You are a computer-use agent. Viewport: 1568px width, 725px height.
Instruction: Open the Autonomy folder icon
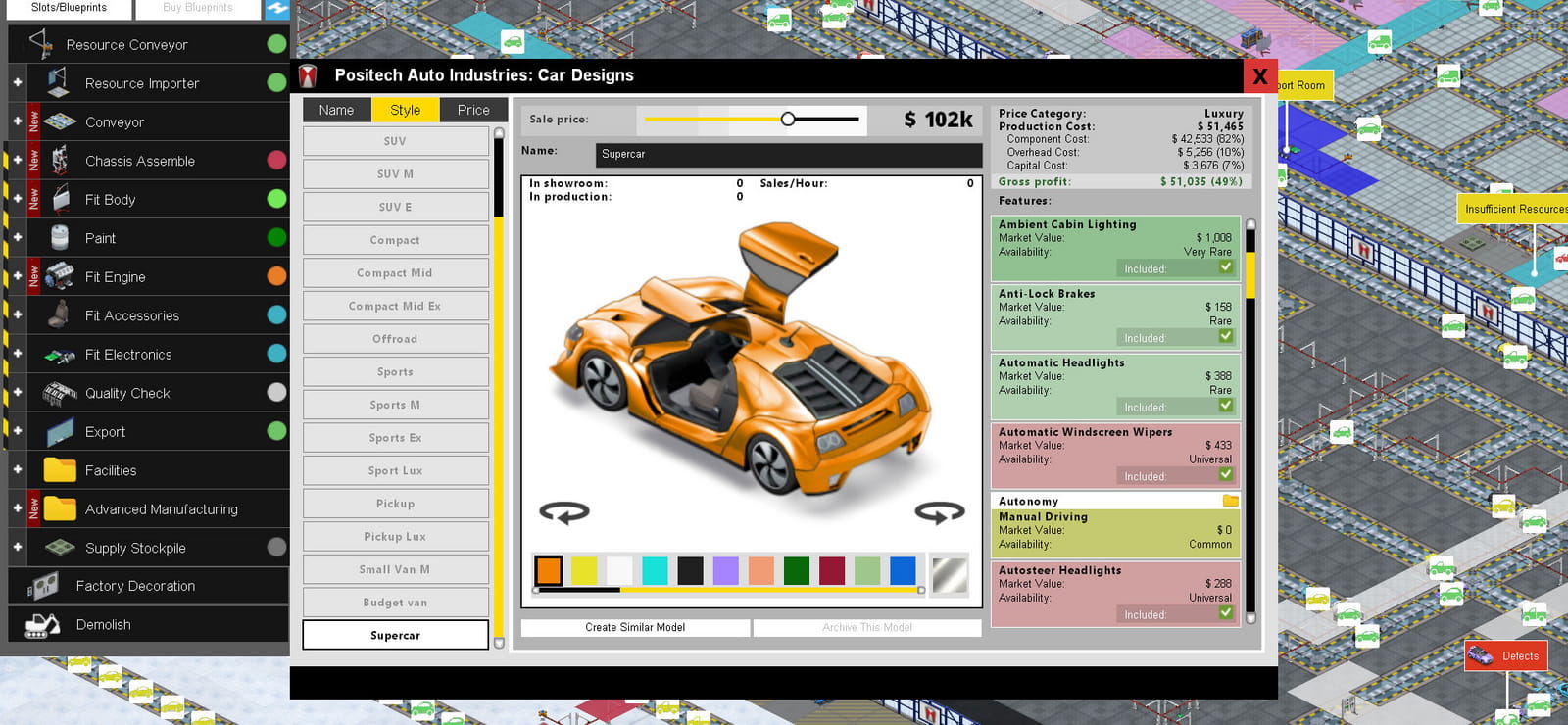coord(1230,501)
